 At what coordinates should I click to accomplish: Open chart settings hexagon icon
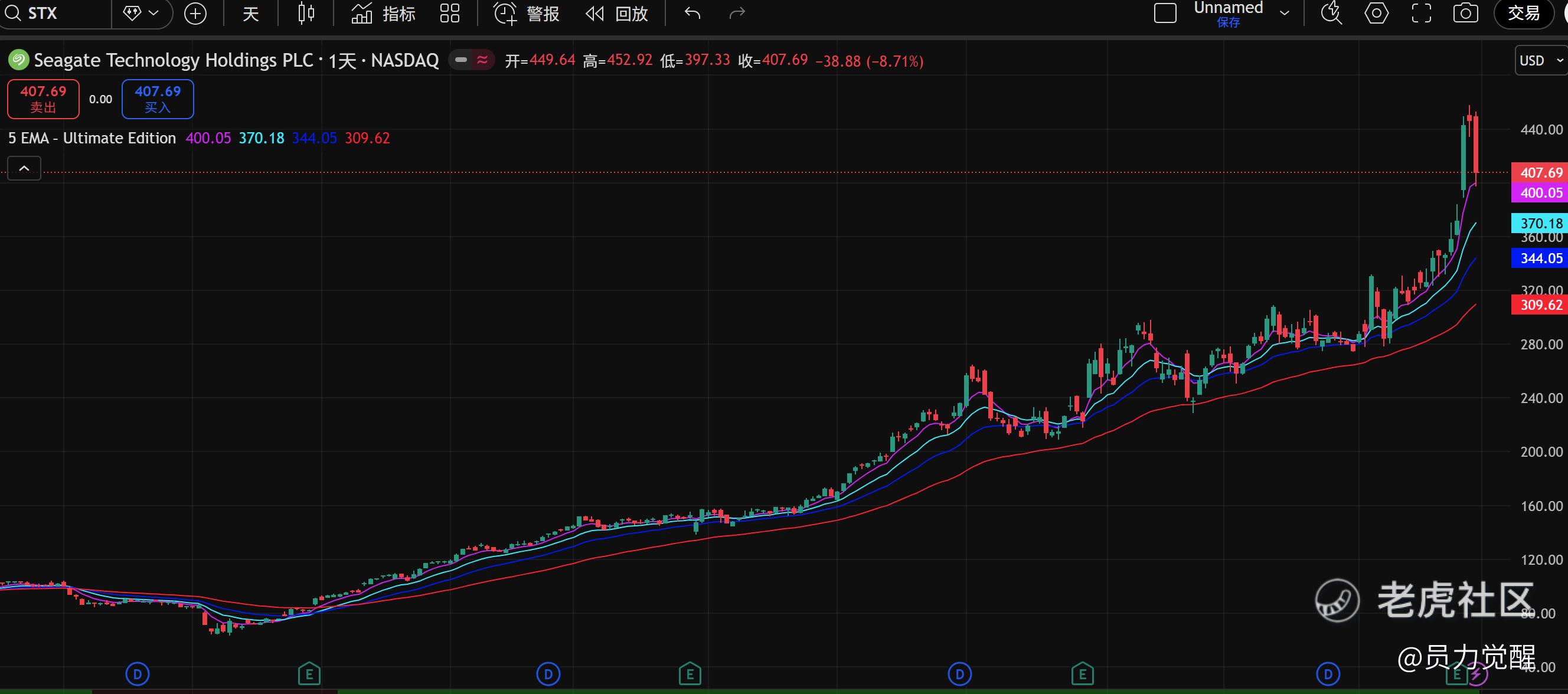pyautogui.click(x=1376, y=14)
